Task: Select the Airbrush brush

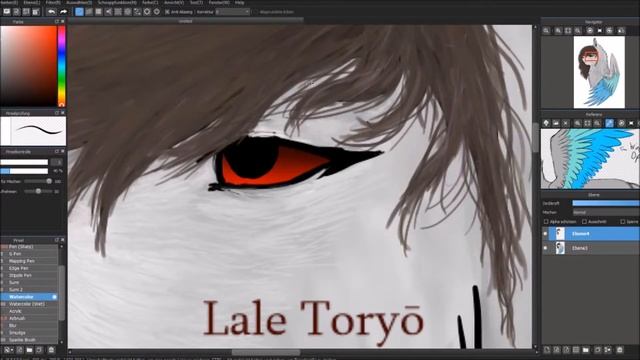Action: click(x=29, y=318)
